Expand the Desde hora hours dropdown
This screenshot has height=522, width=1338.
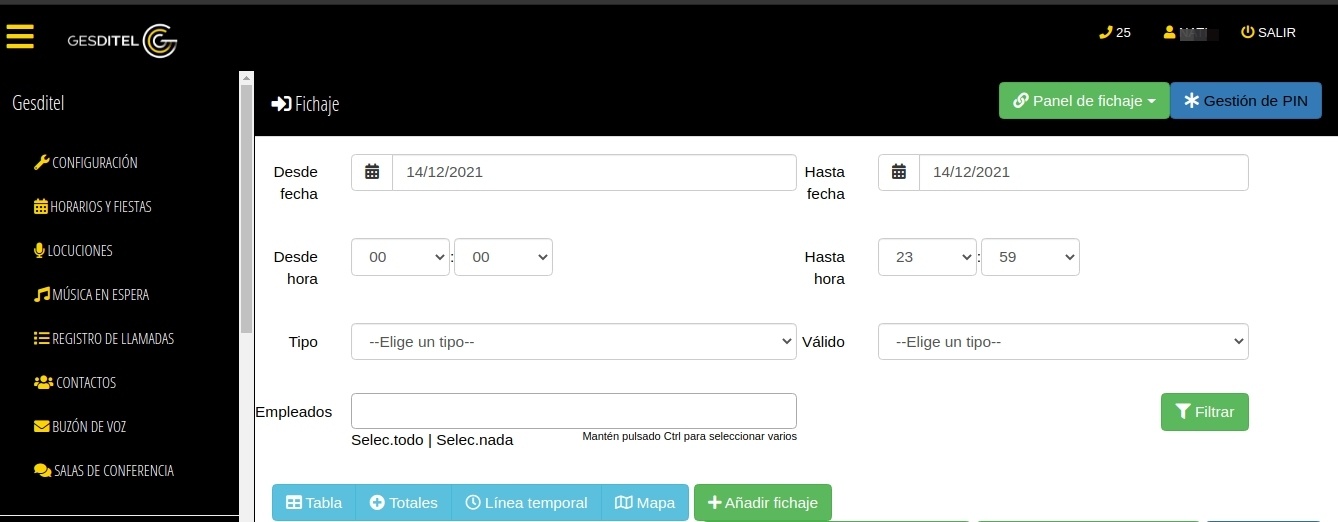click(400, 257)
